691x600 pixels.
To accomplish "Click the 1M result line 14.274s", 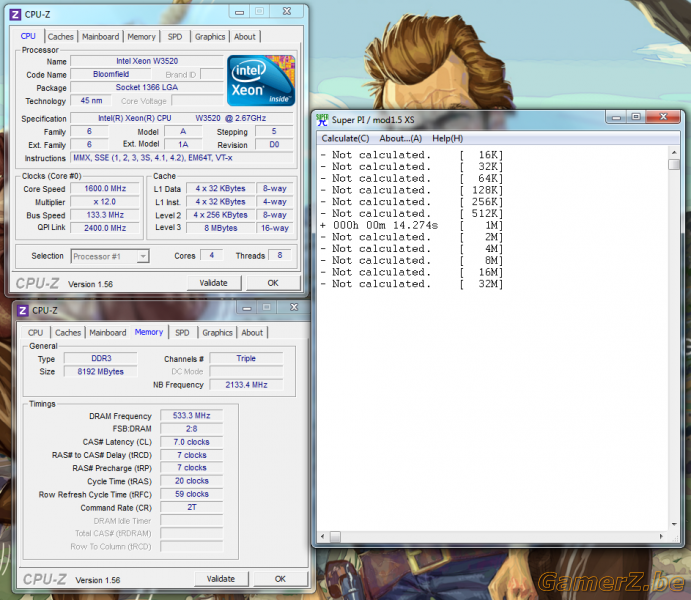I will [x=412, y=225].
